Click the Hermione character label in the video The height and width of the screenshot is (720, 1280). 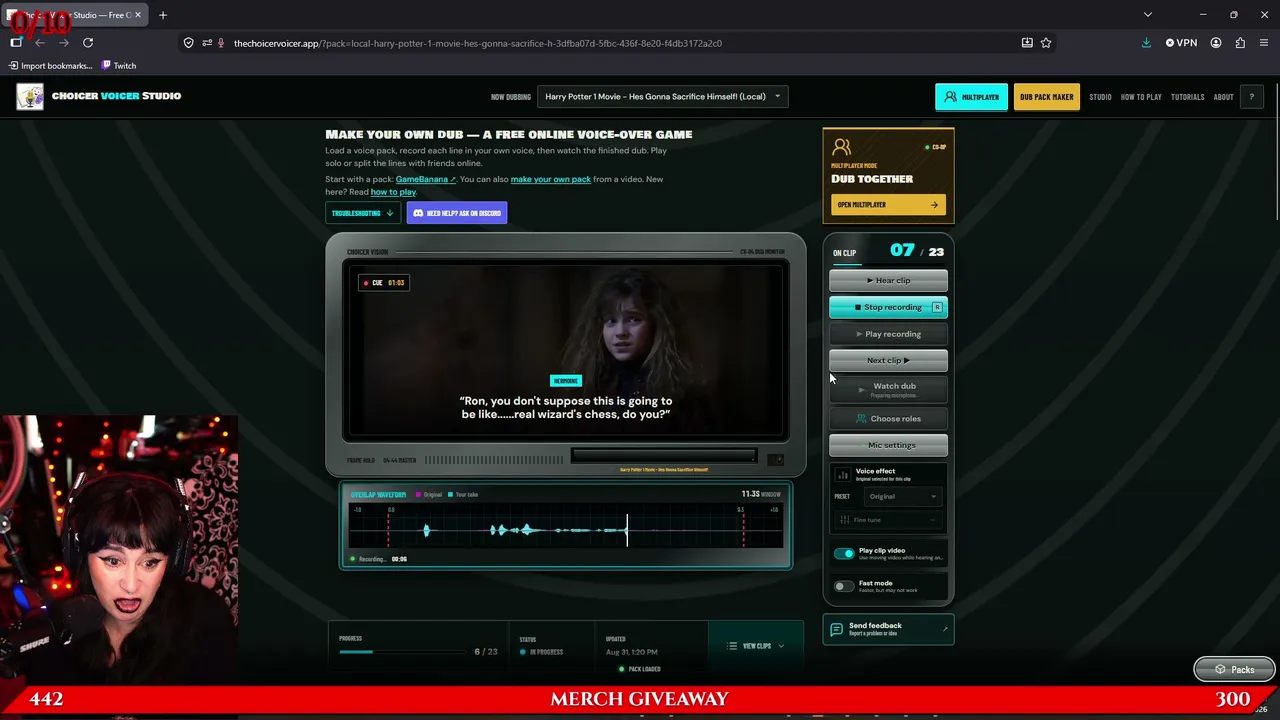pyautogui.click(x=566, y=381)
